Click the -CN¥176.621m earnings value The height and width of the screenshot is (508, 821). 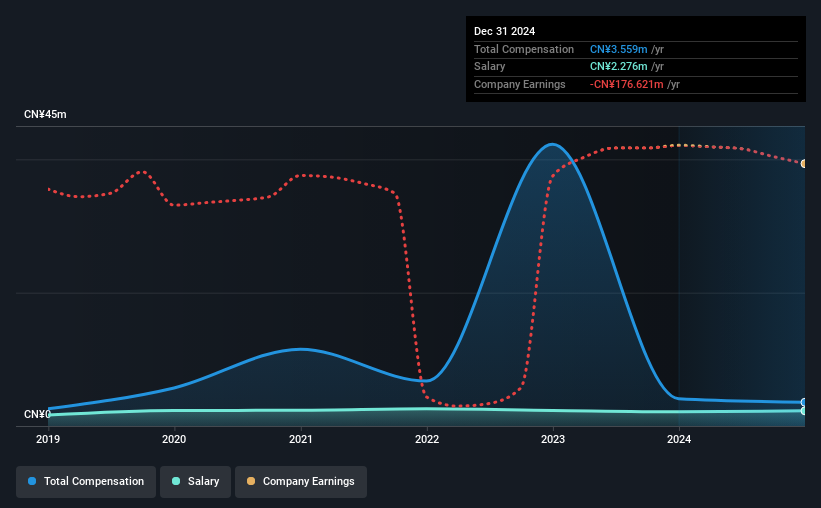[626, 84]
